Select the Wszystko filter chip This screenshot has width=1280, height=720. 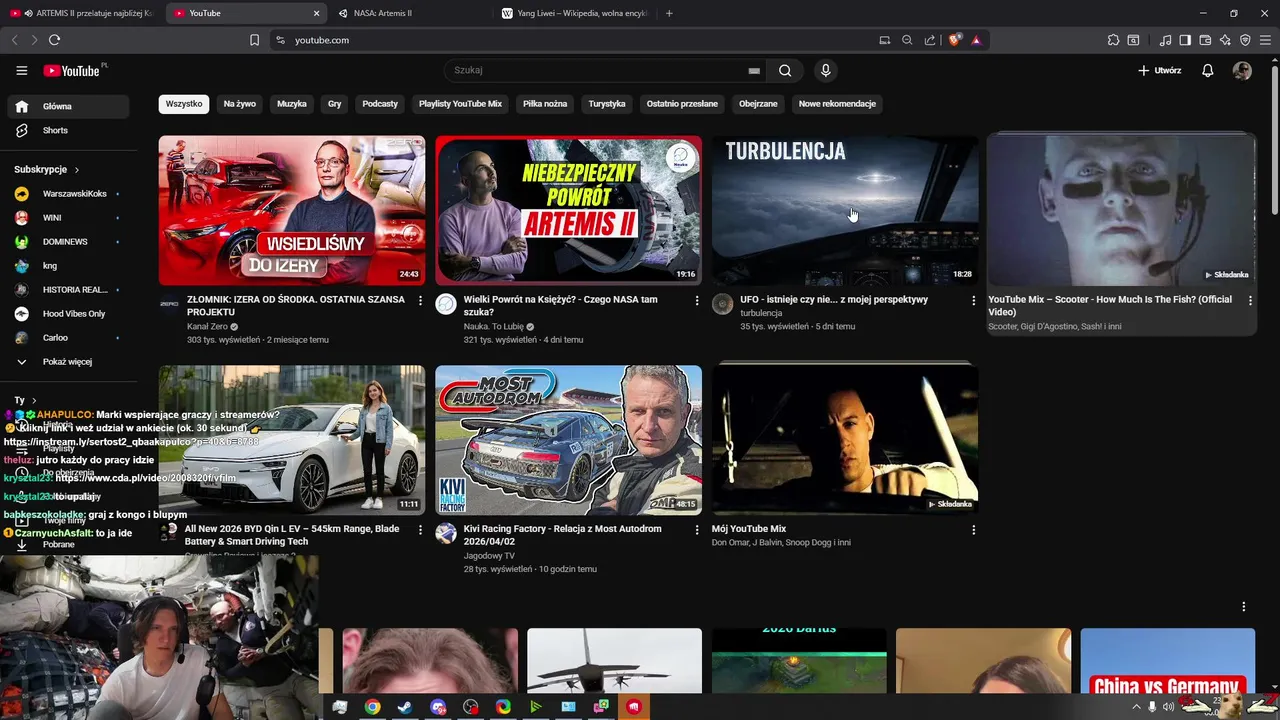184,104
